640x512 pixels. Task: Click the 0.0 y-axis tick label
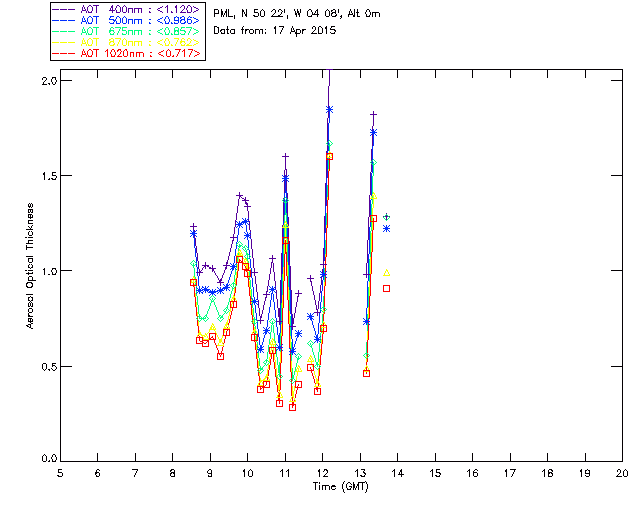(x=49, y=459)
